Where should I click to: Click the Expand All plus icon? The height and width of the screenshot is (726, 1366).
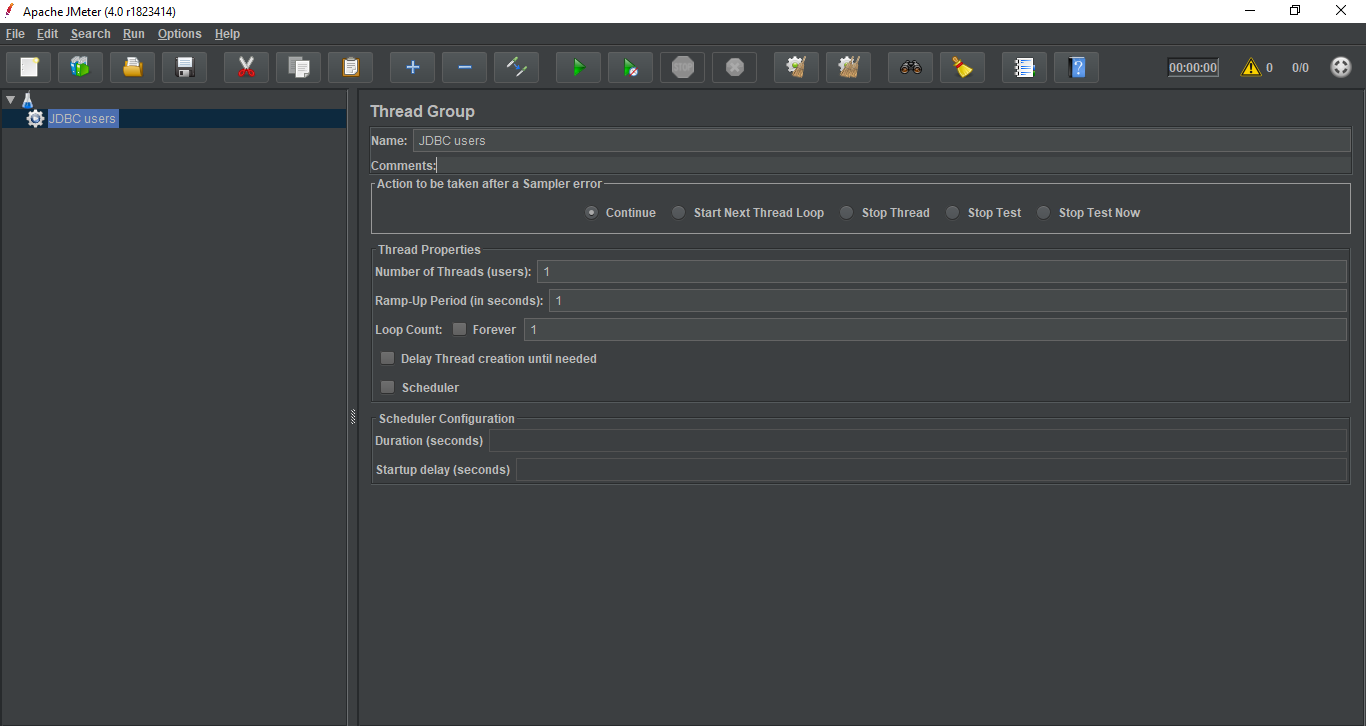click(x=412, y=68)
